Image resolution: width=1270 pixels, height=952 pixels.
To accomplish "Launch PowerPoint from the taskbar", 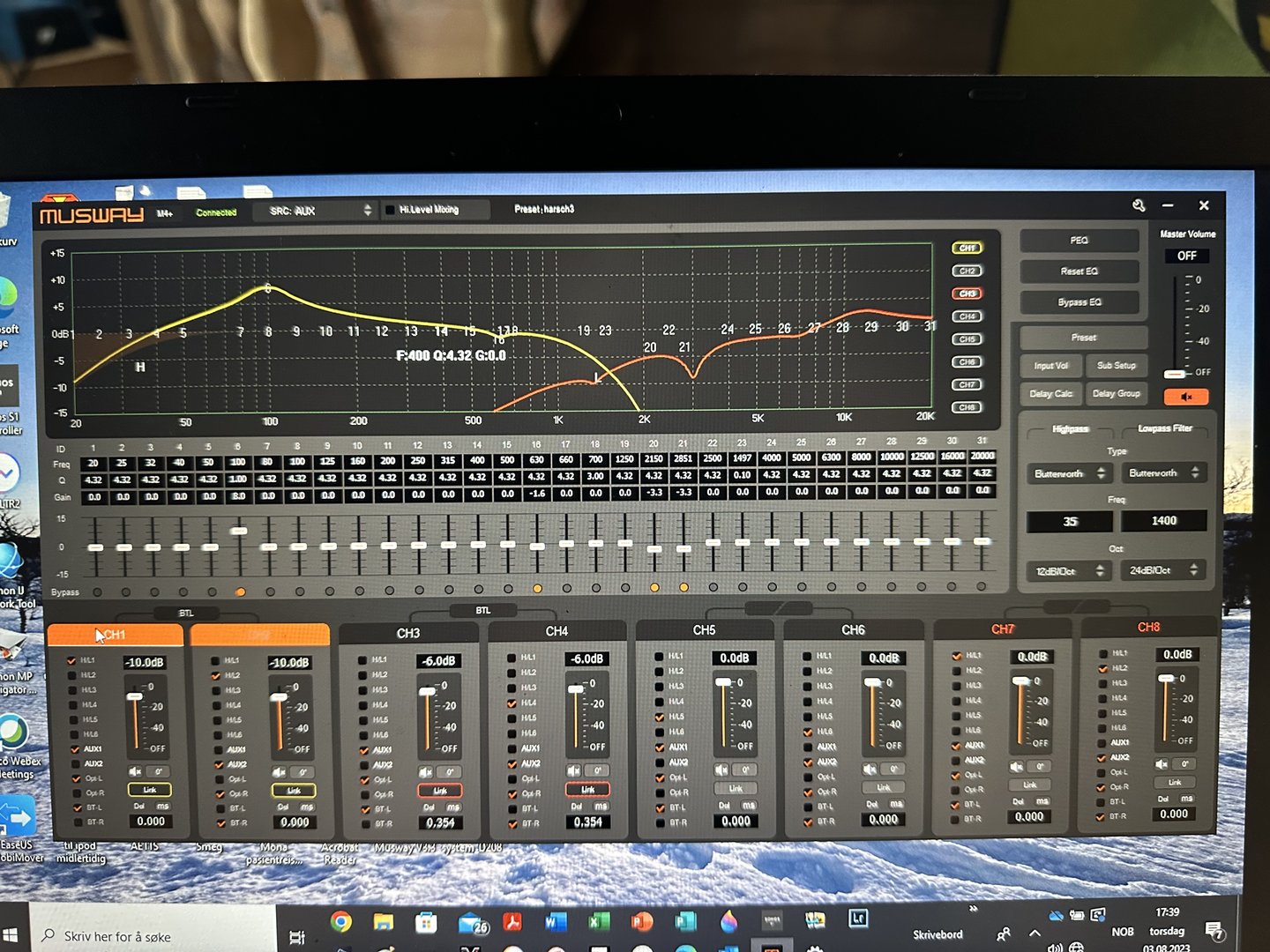I will click(x=641, y=922).
